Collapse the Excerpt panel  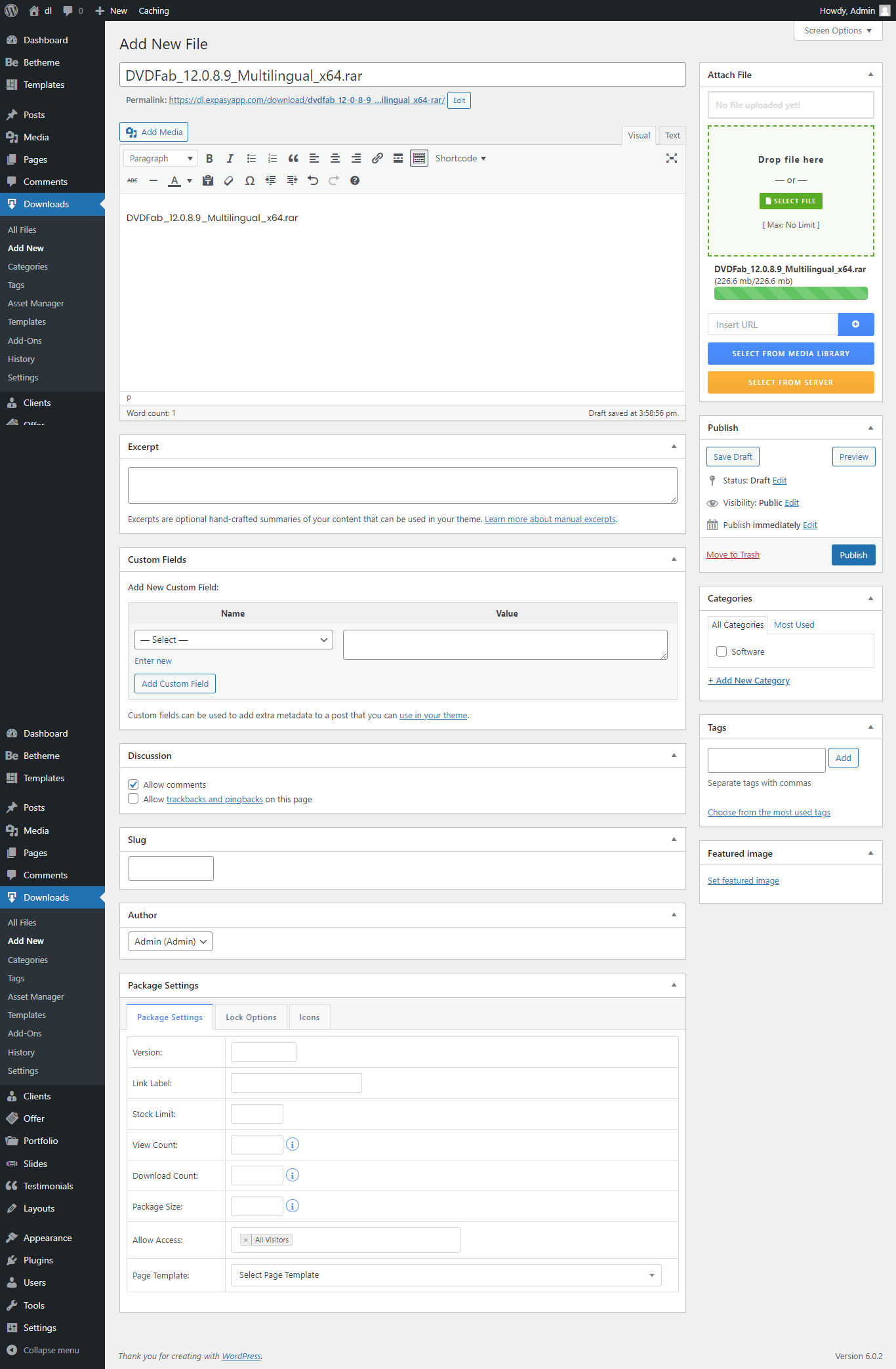click(x=674, y=447)
